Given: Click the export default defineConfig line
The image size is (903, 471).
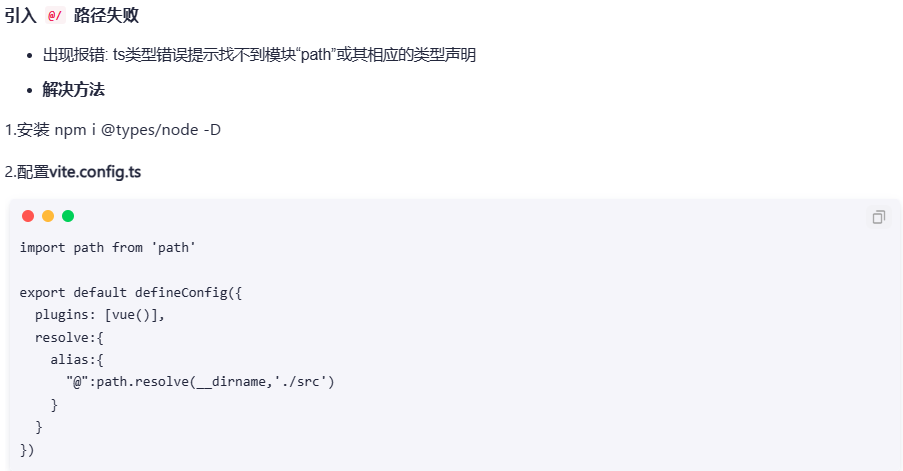Looking at the screenshot, I should 131,293.
